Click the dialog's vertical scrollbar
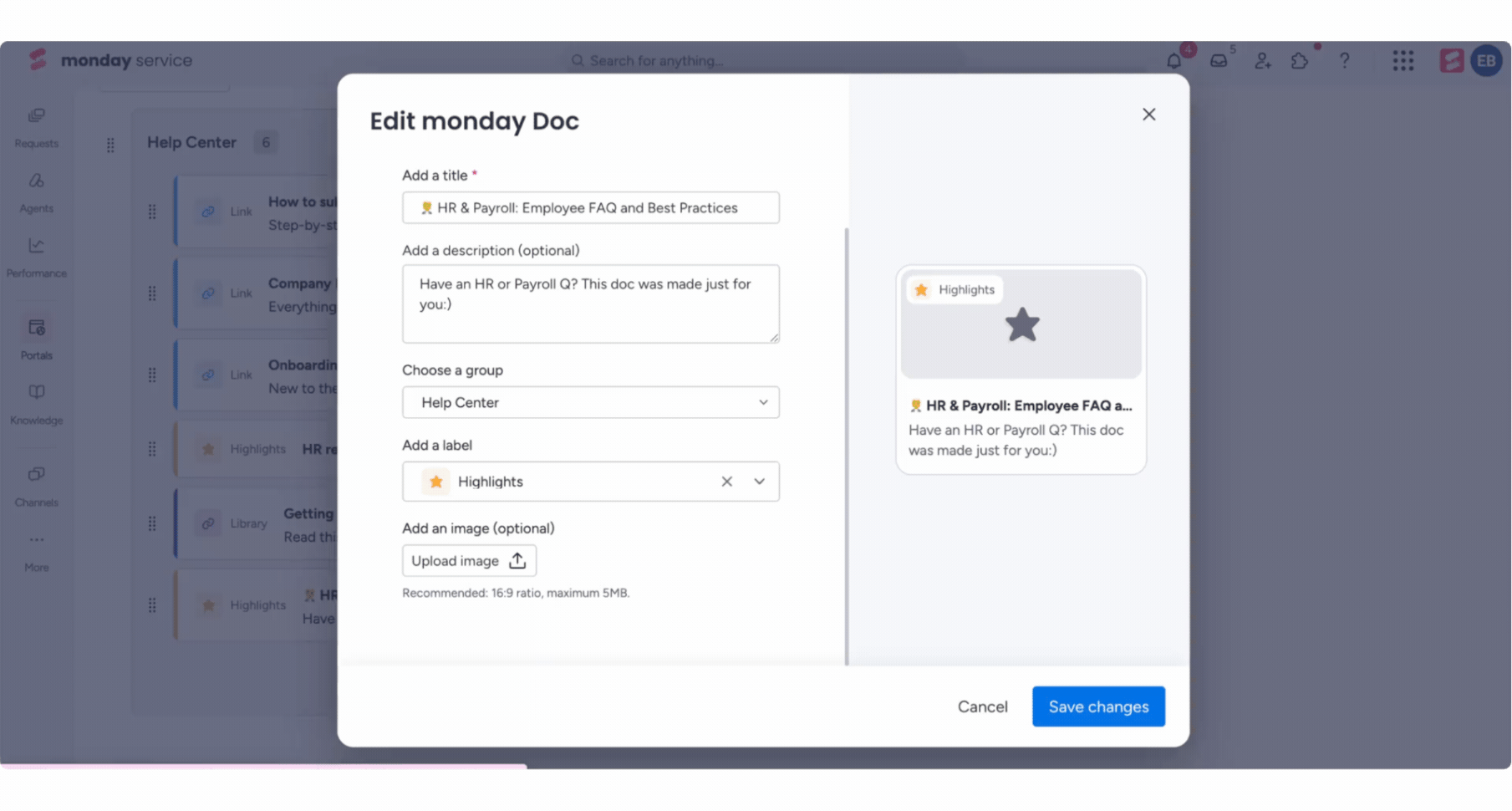Image resolution: width=1512 pixels, height=811 pixels. click(846, 446)
